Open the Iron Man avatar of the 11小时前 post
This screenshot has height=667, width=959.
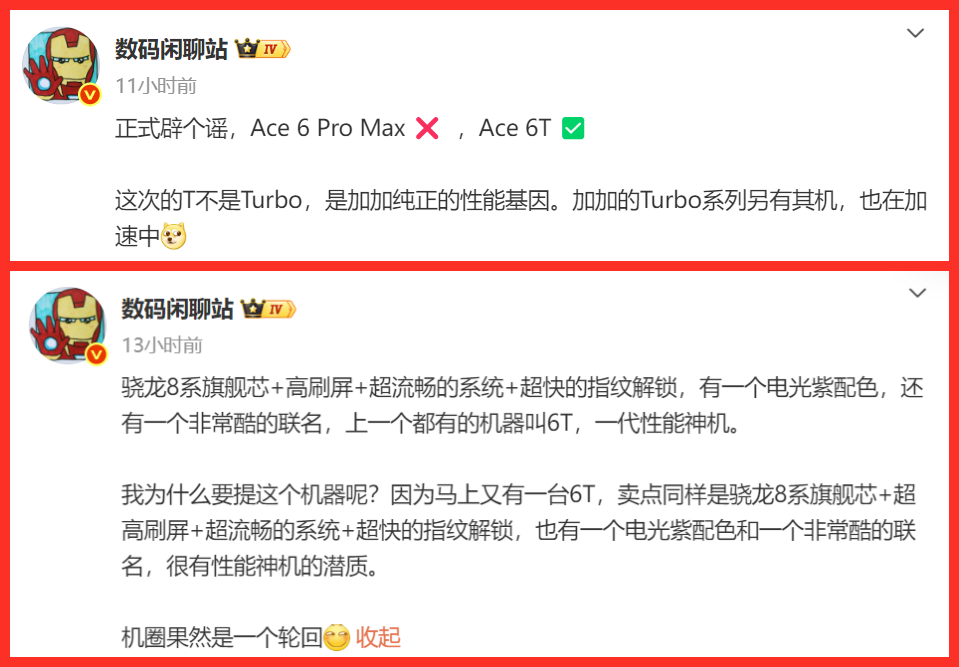(61, 65)
